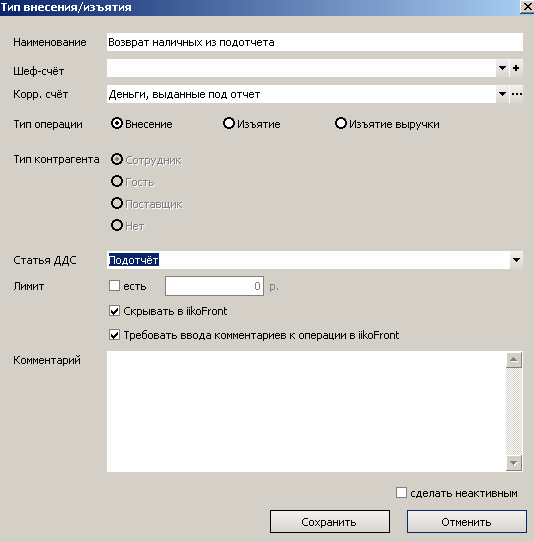
Task: Click the plus icon beside Шеф-счёт
Action: [x=516, y=68]
